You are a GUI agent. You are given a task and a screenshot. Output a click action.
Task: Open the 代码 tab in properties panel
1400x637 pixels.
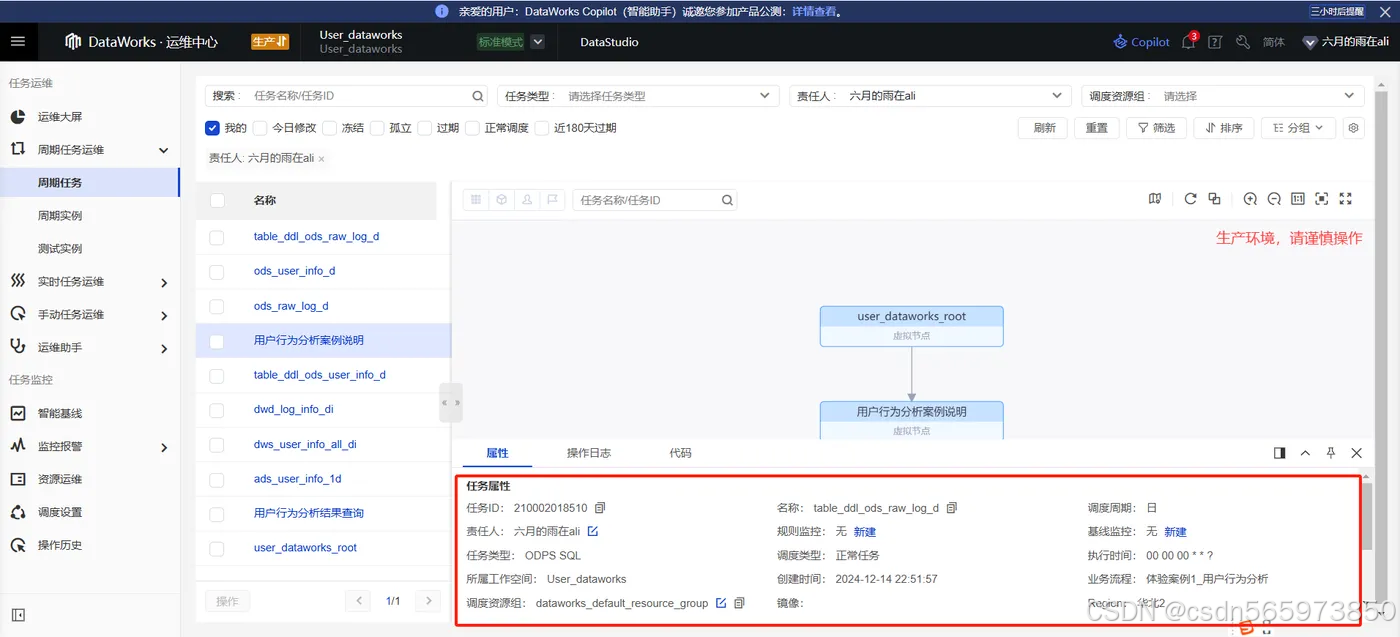(x=680, y=453)
